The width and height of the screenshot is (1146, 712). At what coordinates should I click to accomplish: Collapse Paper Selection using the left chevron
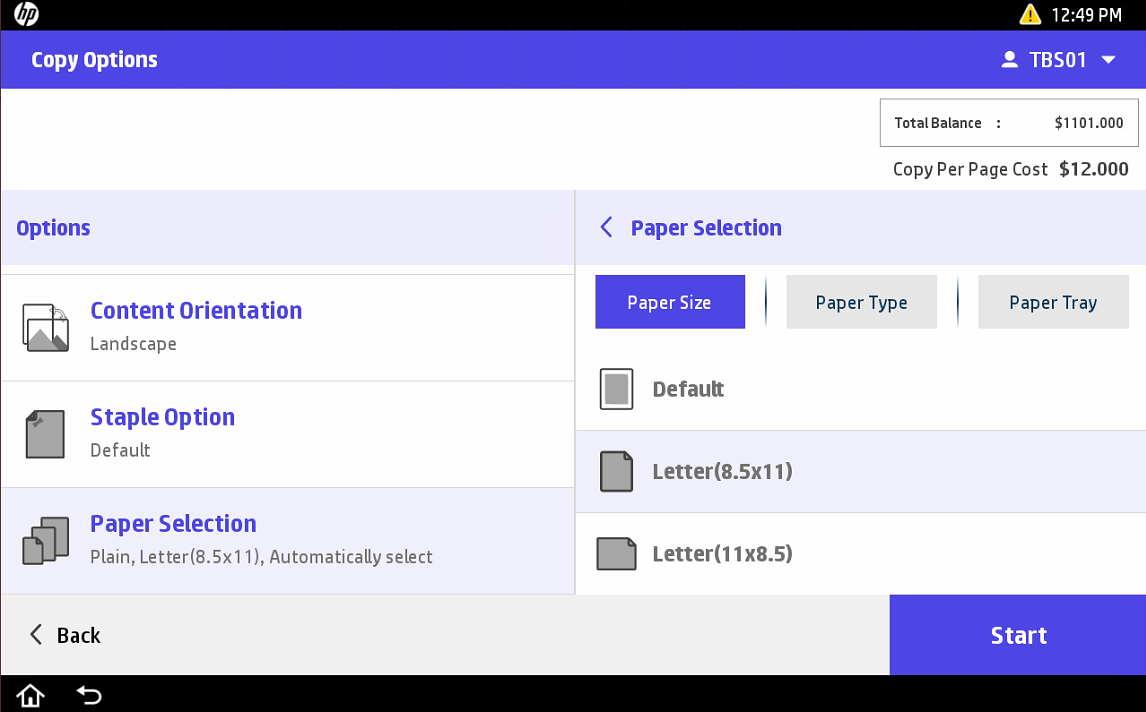(x=606, y=228)
